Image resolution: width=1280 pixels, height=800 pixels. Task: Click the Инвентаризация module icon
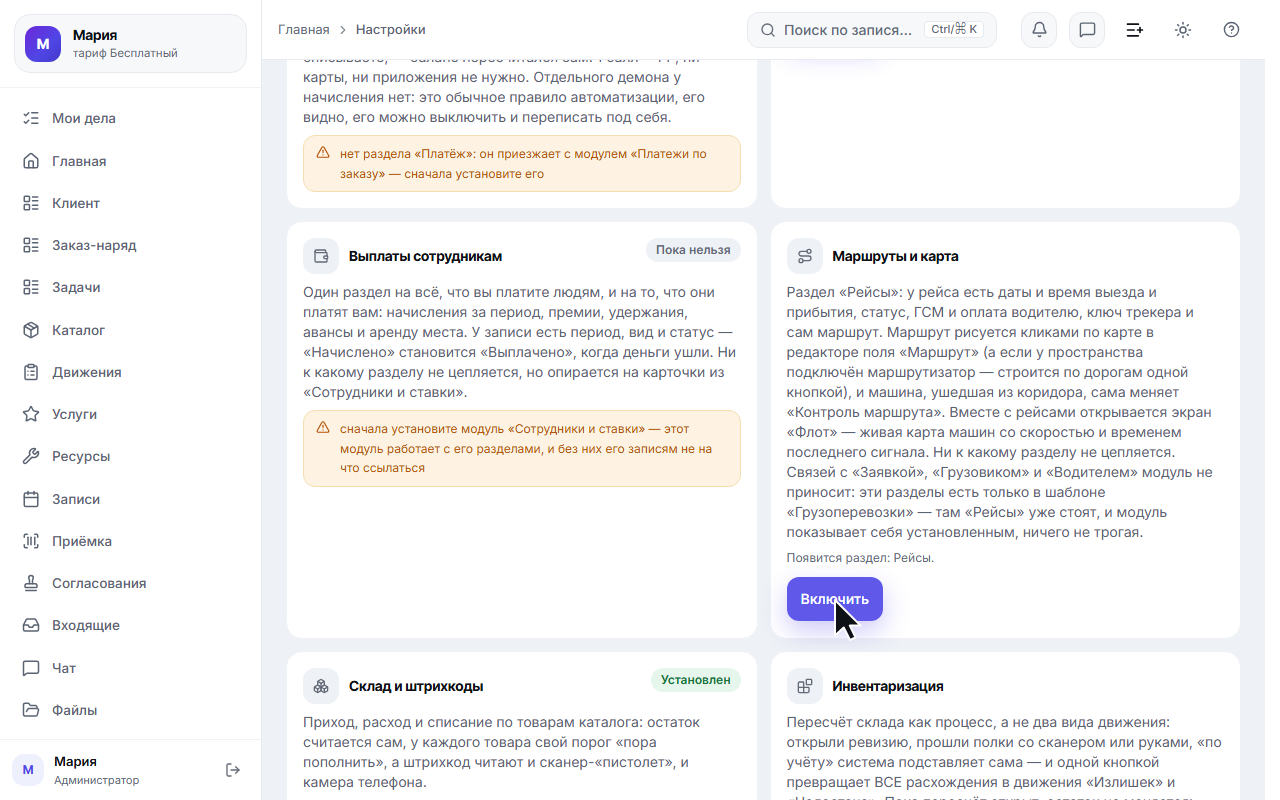pos(805,686)
